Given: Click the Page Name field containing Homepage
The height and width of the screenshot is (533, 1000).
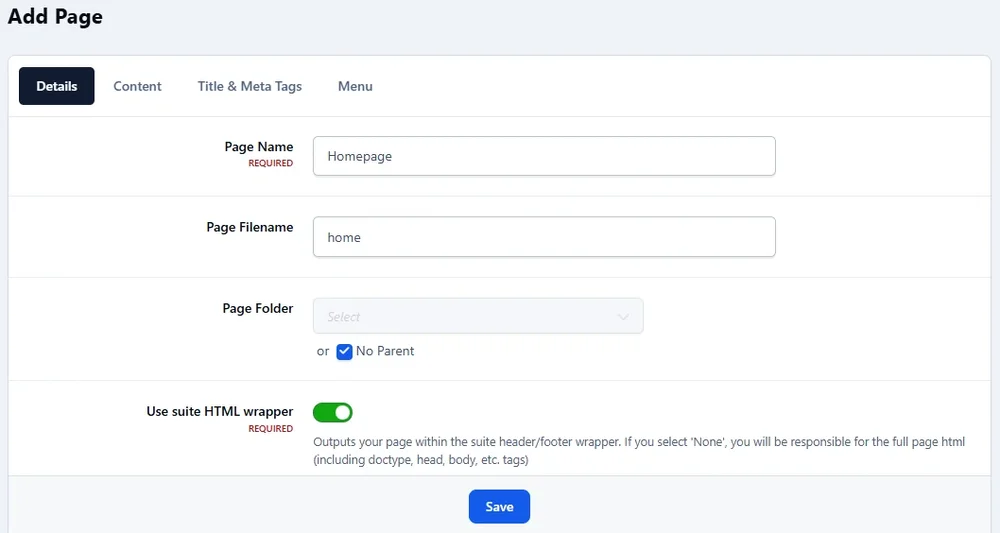Looking at the screenshot, I should (x=544, y=156).
